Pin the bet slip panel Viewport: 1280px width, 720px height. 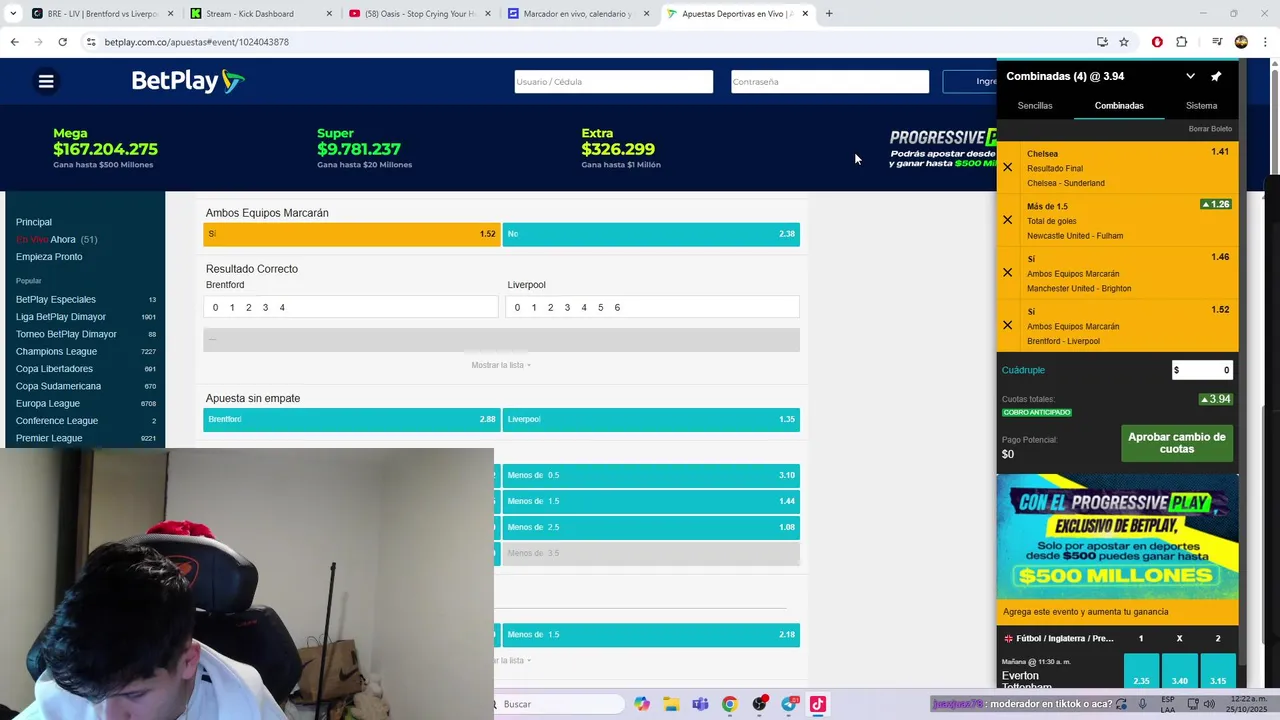point(1216,76)
